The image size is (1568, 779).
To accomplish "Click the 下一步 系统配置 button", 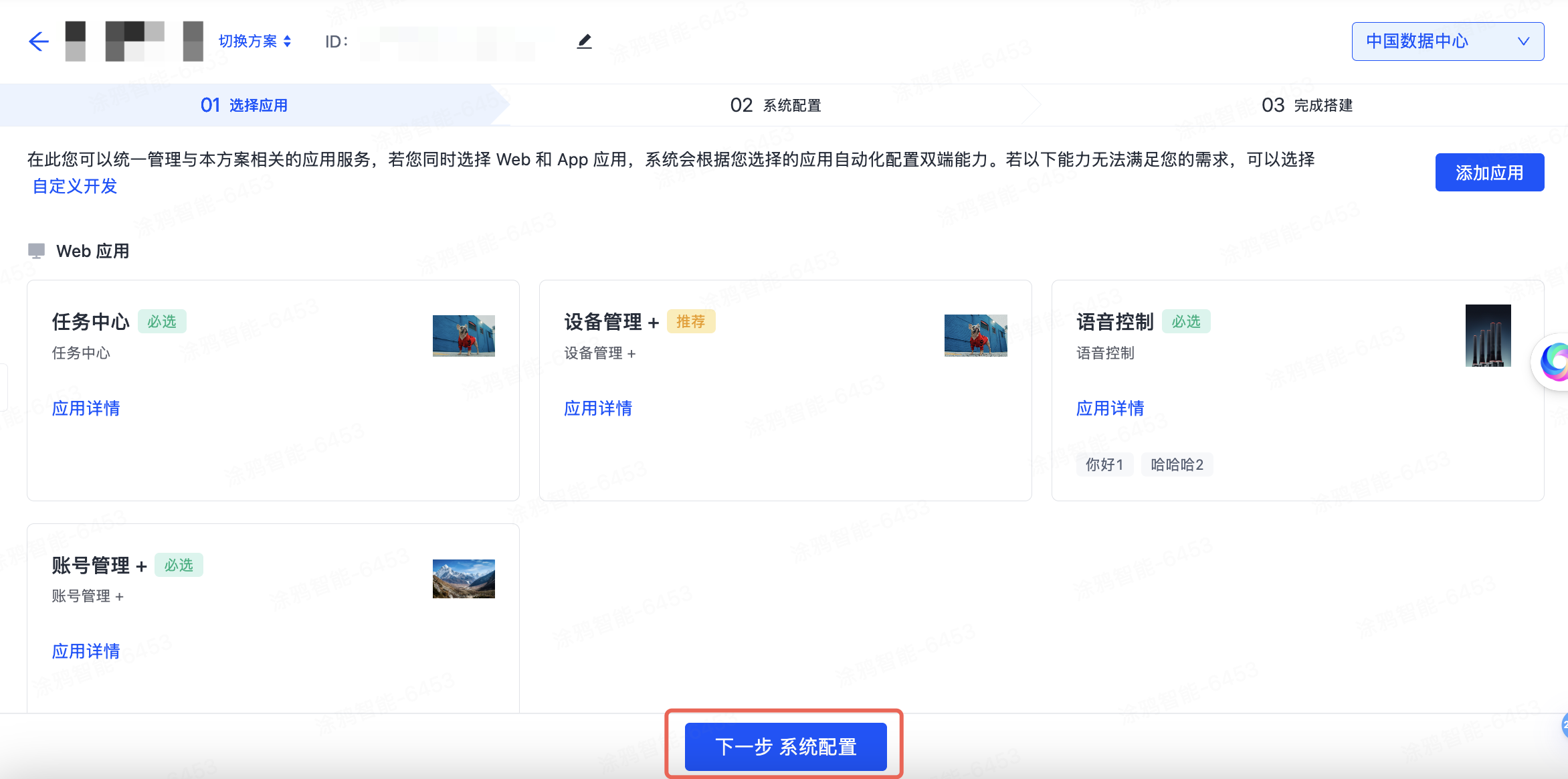I will tap(785, 746).
